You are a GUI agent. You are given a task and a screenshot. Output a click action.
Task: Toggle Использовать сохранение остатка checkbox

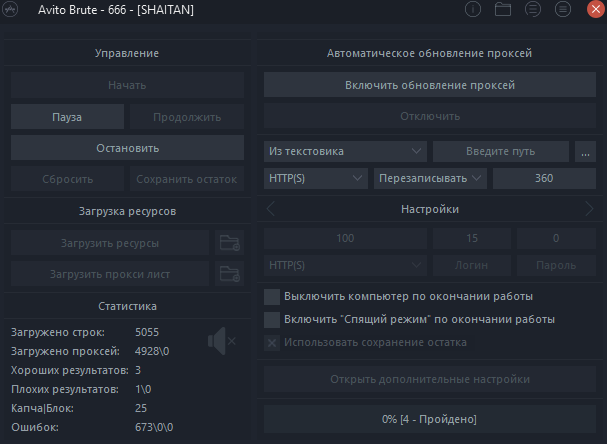click(x=271, y=343)
